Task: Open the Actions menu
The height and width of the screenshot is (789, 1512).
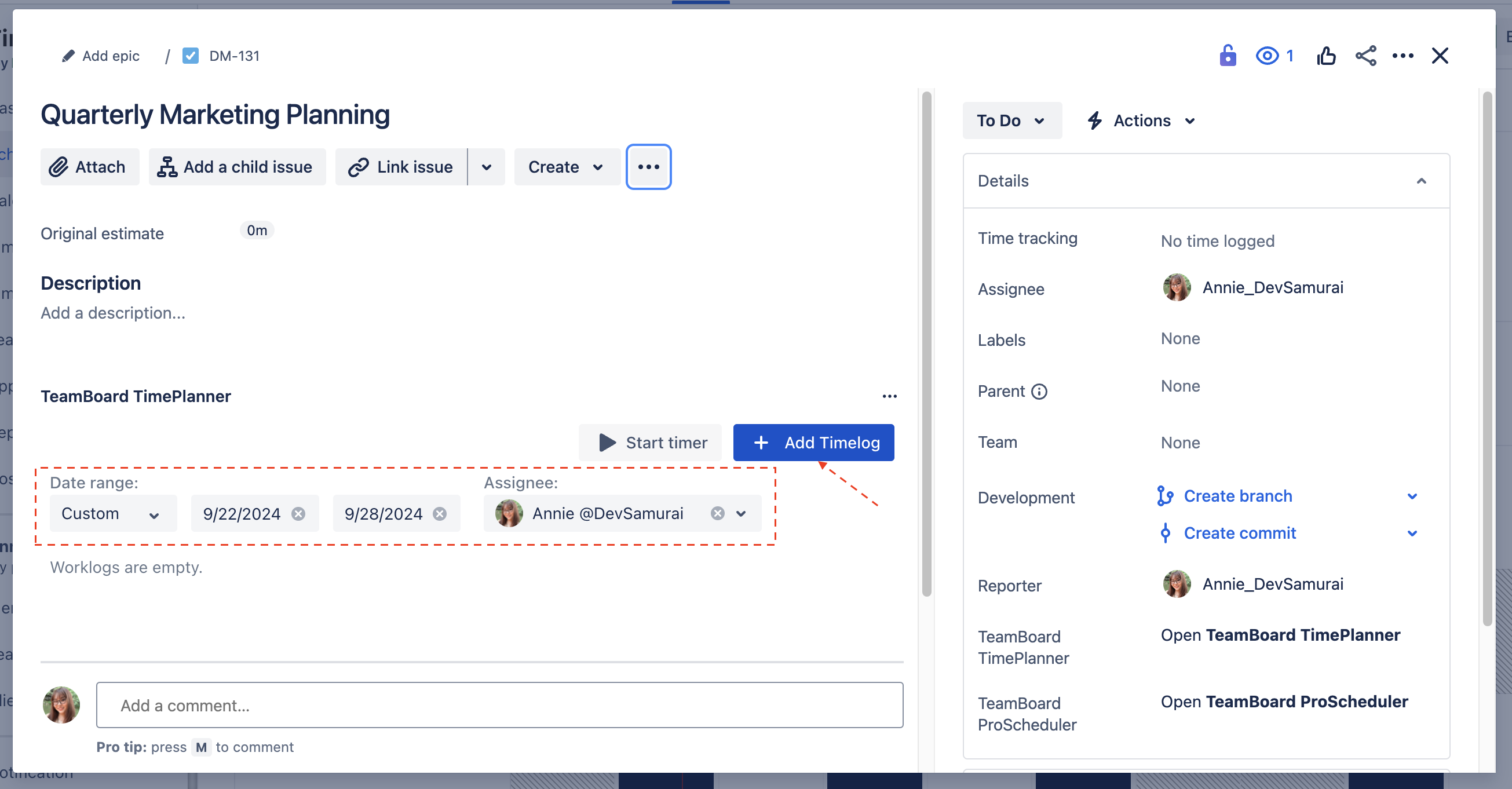Action: (1142, 120)
